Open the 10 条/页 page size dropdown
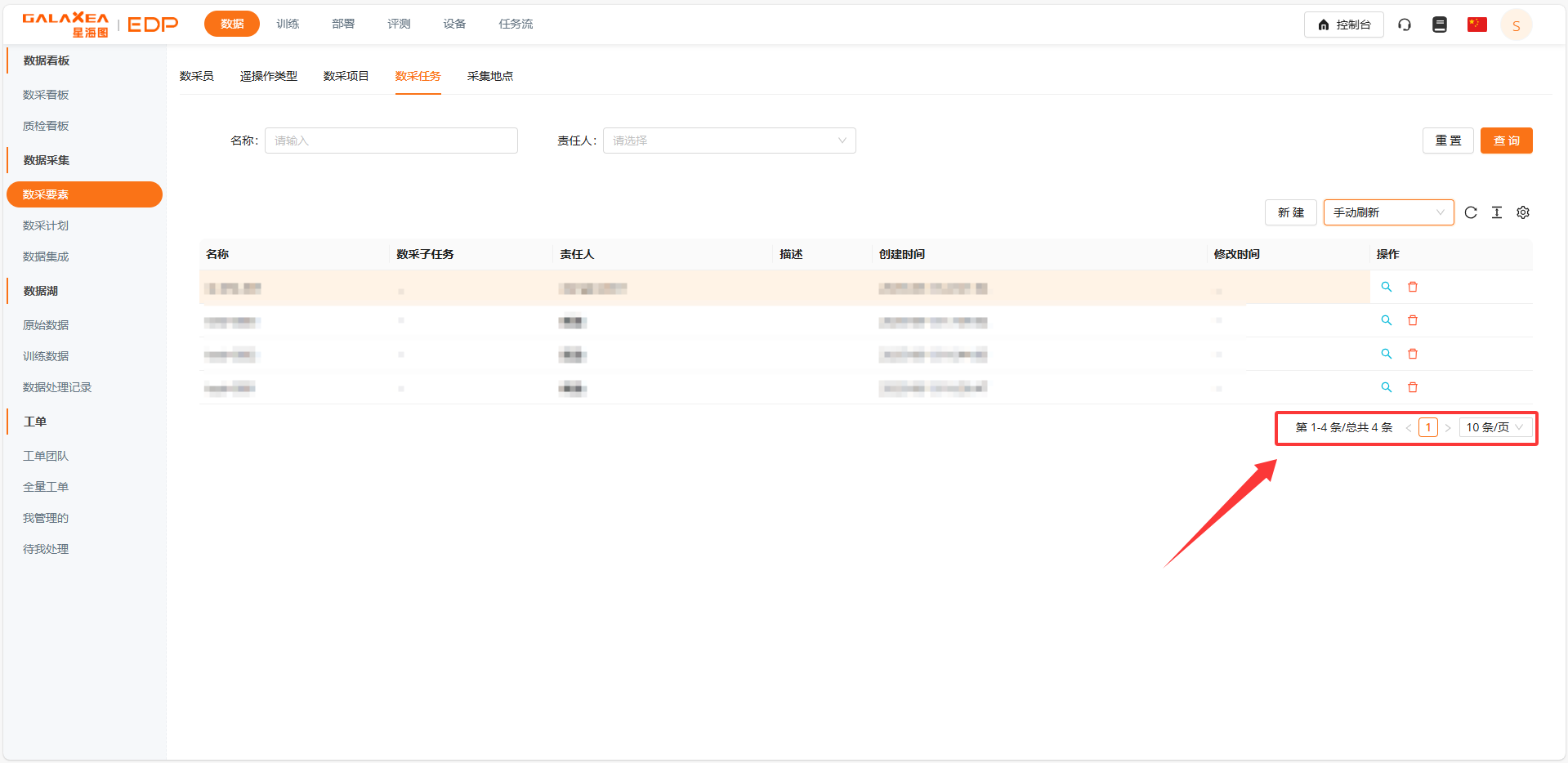Viewport: 1568px width, 763px height. pos(1494,427)
